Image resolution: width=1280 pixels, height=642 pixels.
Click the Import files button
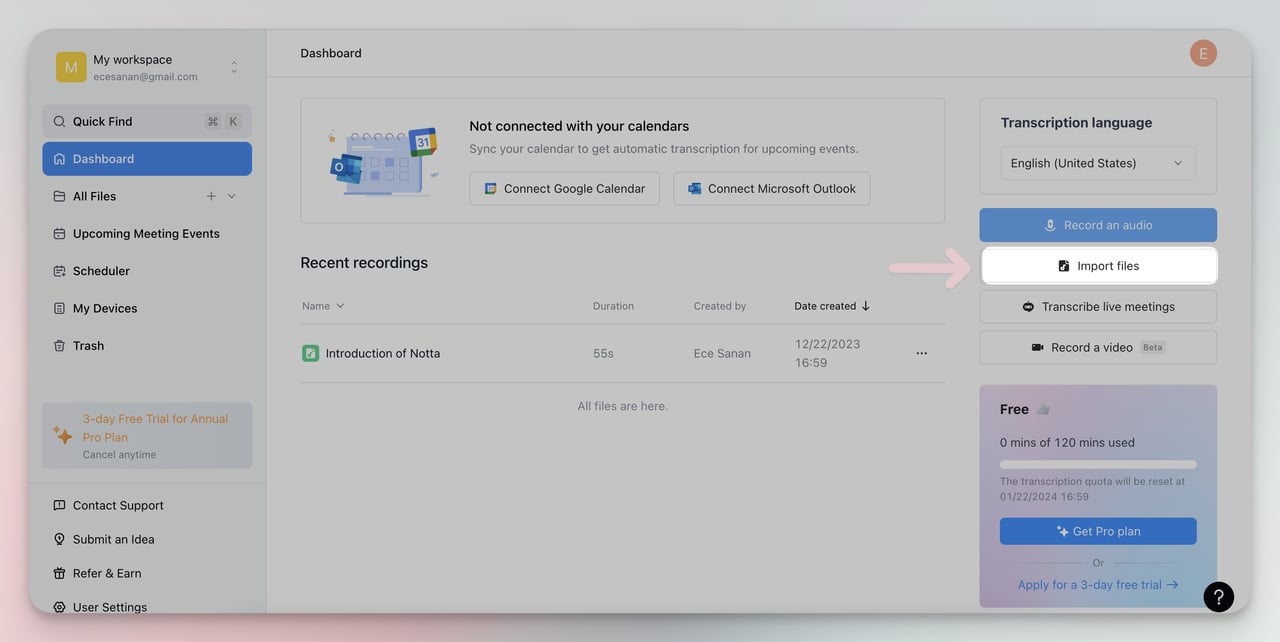1097,265
